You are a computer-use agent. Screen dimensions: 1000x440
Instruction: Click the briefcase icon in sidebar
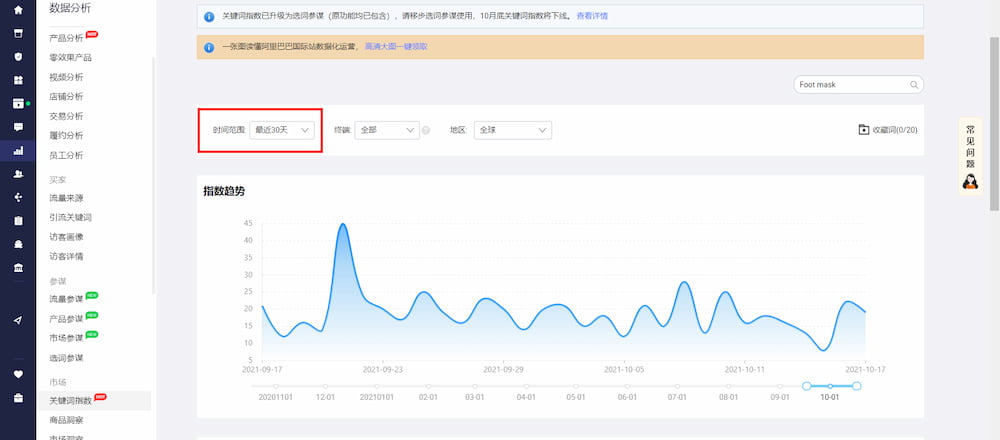[18, 398]
